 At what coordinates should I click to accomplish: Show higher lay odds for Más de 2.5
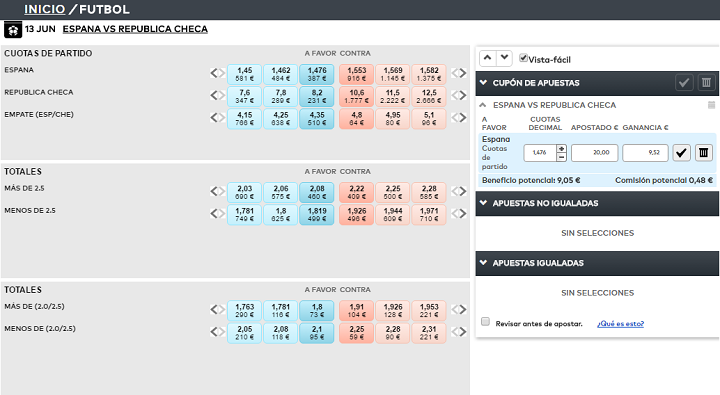[463, 191]
